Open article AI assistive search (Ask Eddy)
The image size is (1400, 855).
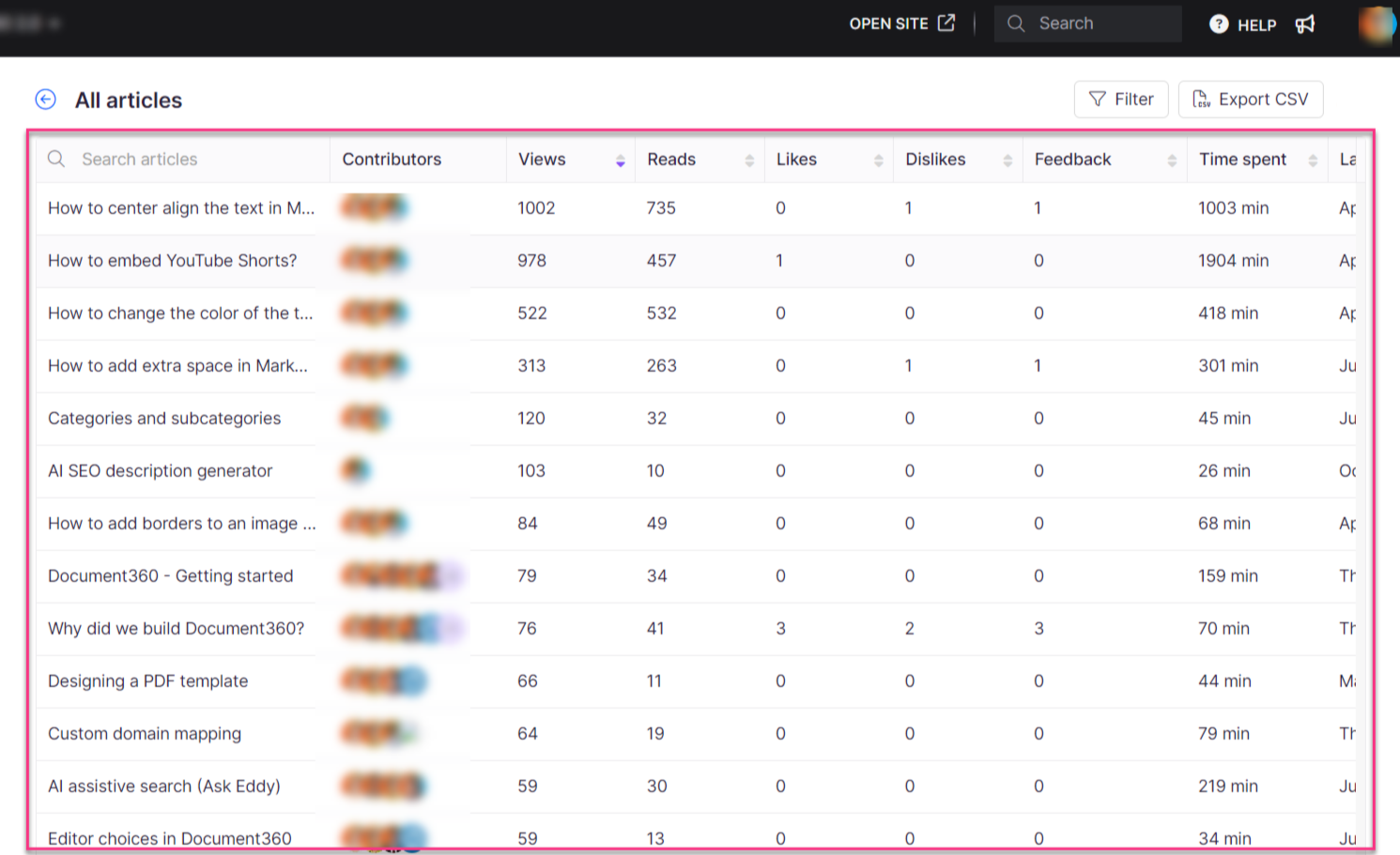point(164,786)
